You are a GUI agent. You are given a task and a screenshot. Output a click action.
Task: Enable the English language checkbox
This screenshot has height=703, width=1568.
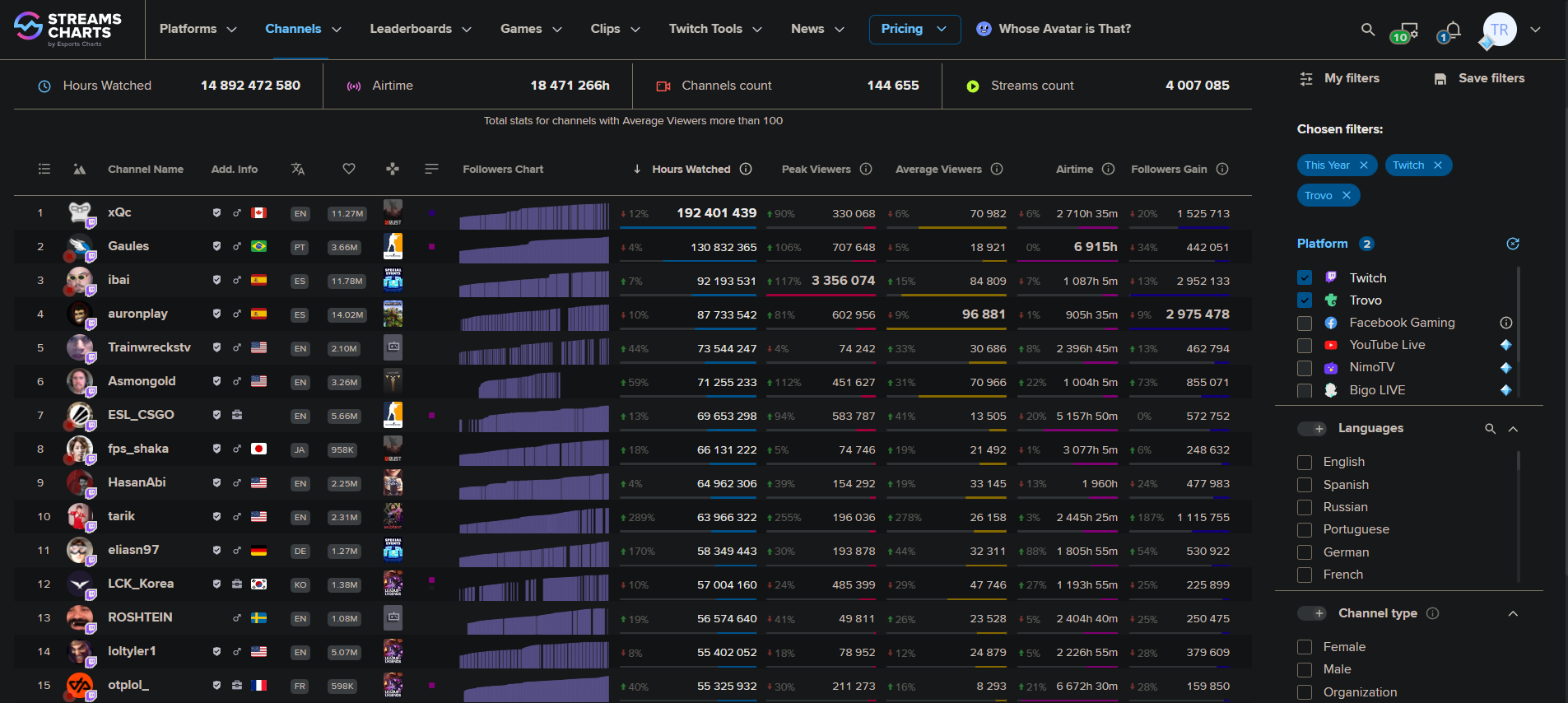pyautogui.click(x=1305, y=463)
